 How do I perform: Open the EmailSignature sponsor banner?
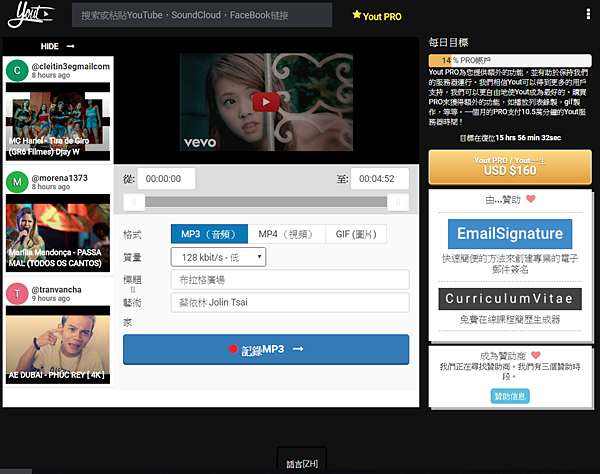[x=510, y=234]
